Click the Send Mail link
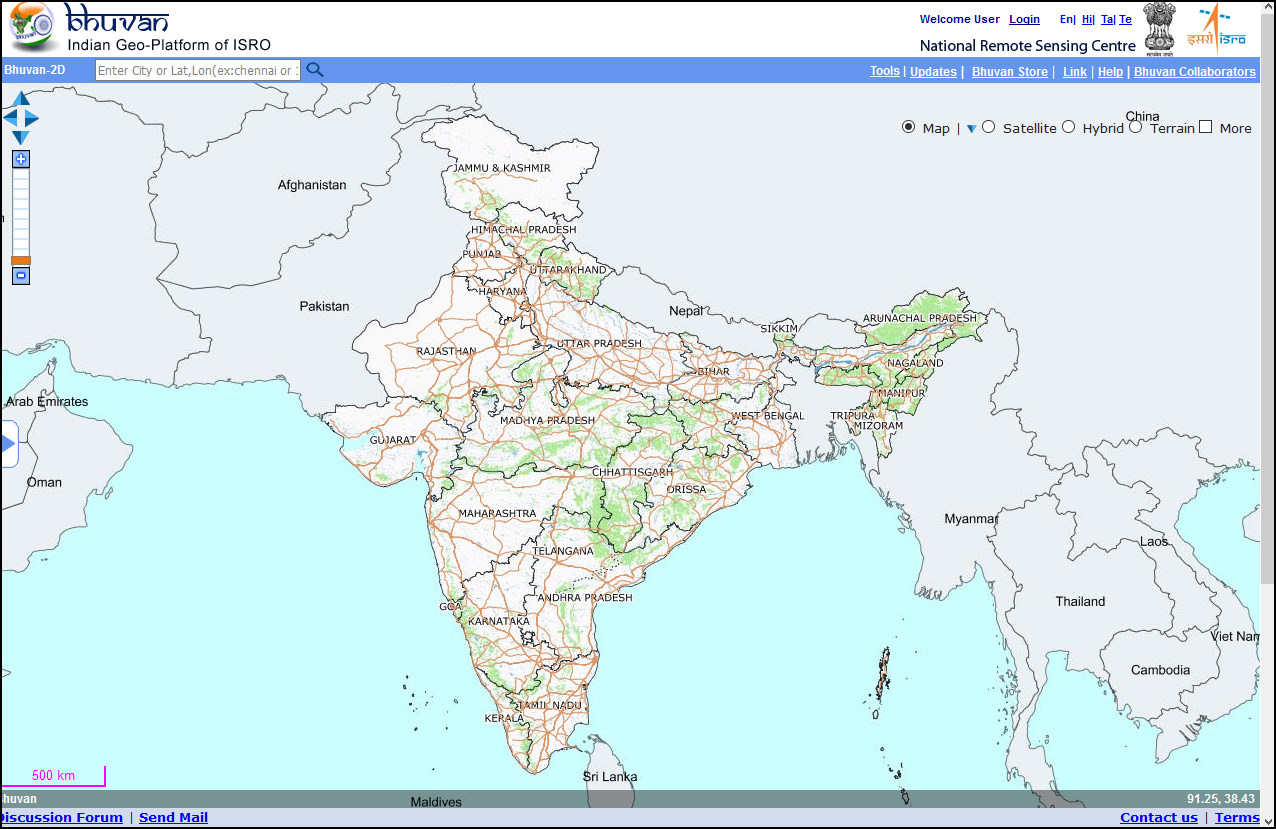This screenshot has width=1276, height=829. tap(173, 817)
